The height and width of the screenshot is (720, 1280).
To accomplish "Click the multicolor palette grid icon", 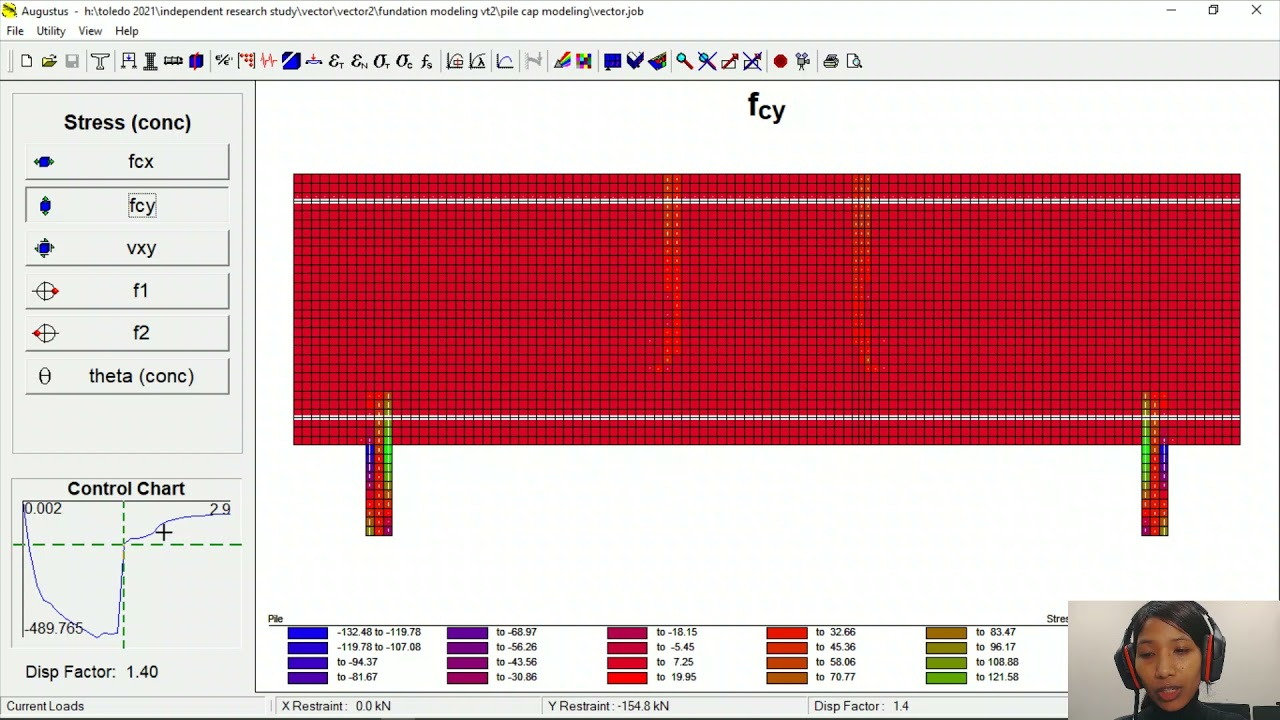I will point(584,61).
